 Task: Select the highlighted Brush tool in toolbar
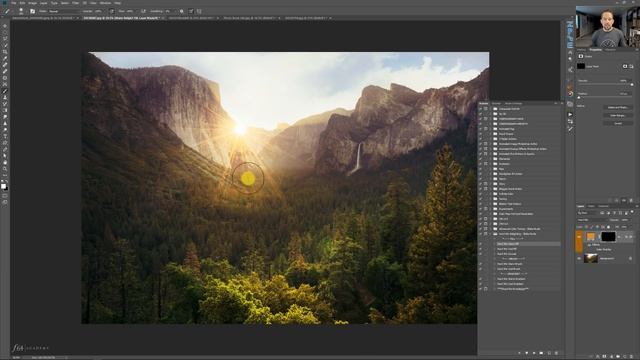tap(5, 91)
